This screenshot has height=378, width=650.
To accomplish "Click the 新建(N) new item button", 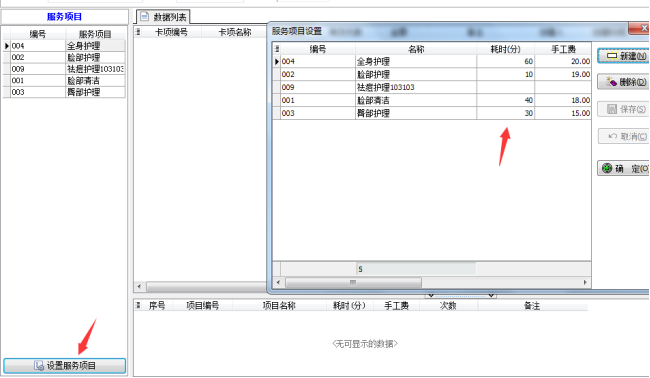I will coord(623,56).
